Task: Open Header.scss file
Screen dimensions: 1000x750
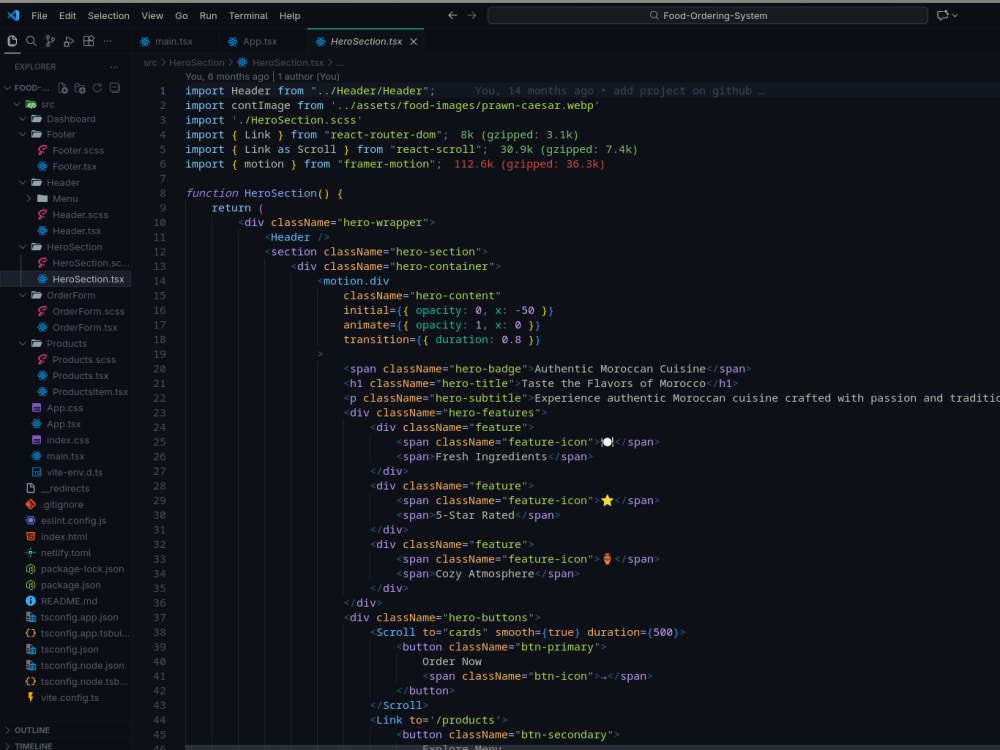Action: click(80, 215)
